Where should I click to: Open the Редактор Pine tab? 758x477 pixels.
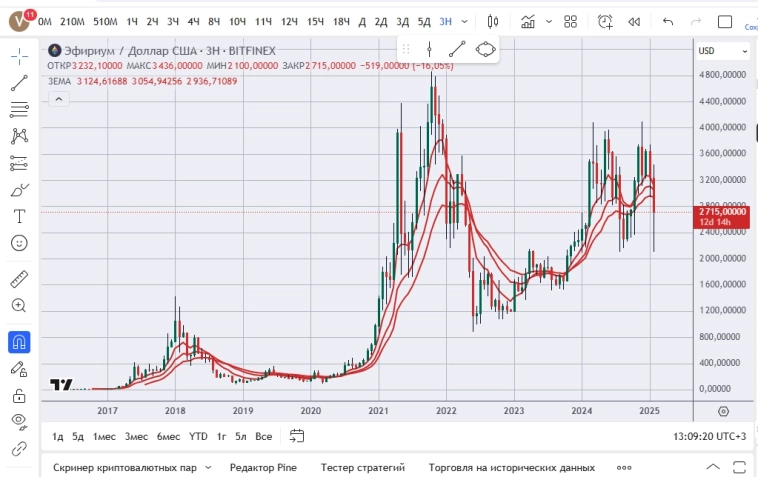click(x=263, y=467)
